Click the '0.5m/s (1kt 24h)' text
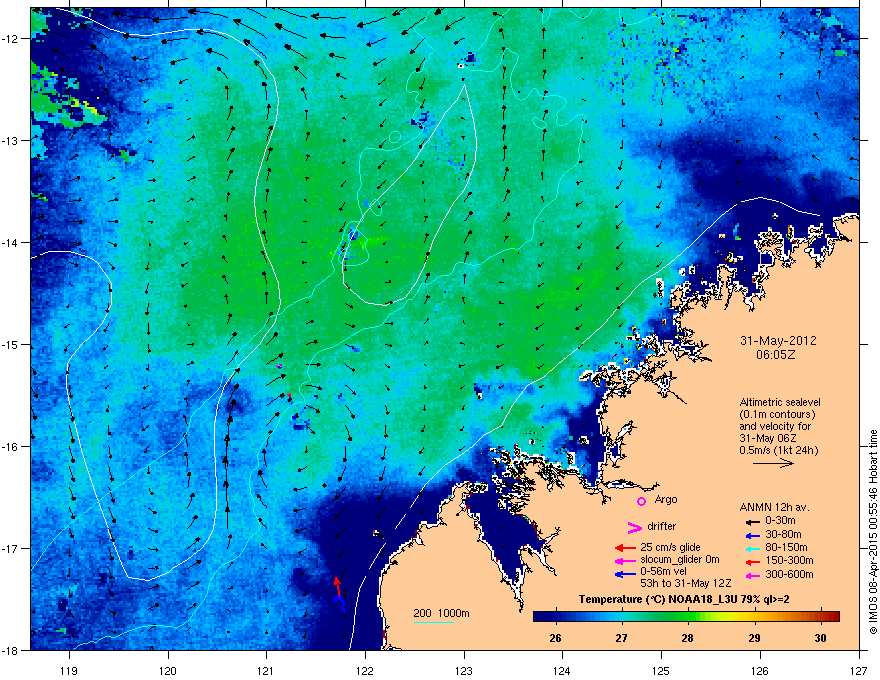The width and height of the screenshot is (880, 680). point(779,450)
